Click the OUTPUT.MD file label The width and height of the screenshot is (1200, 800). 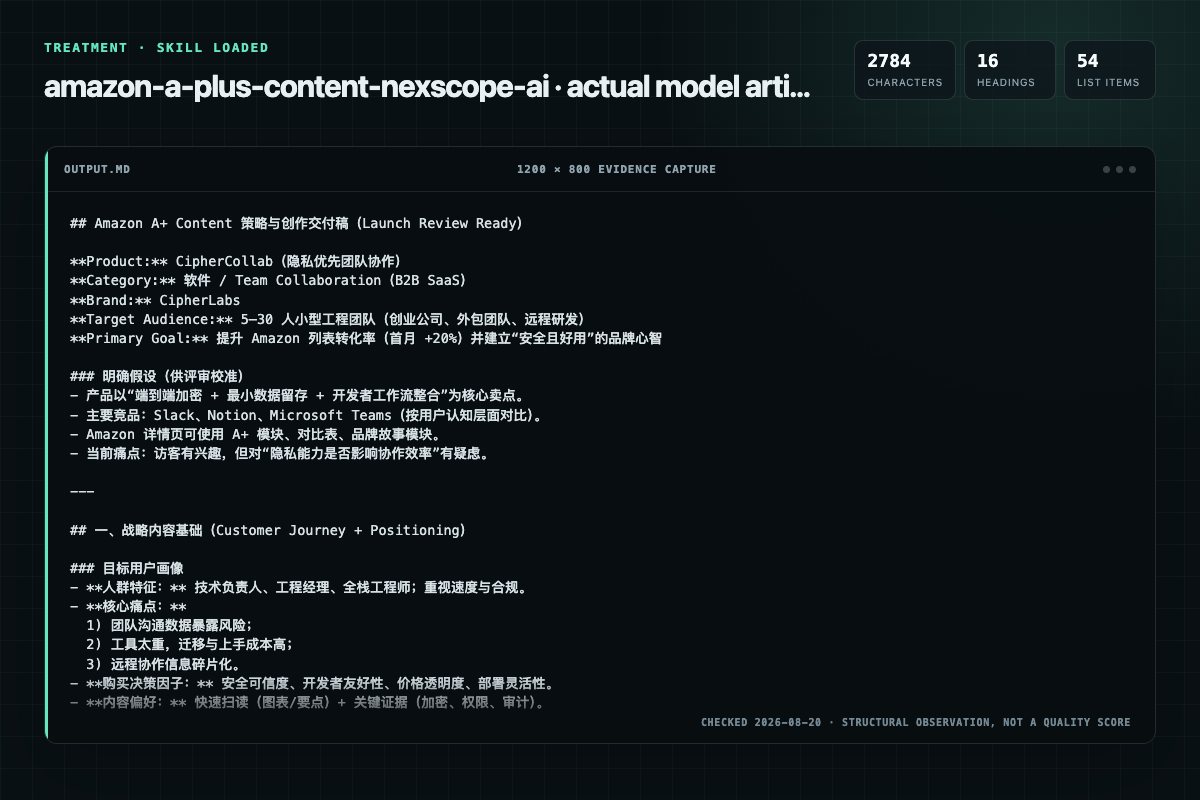96,170
